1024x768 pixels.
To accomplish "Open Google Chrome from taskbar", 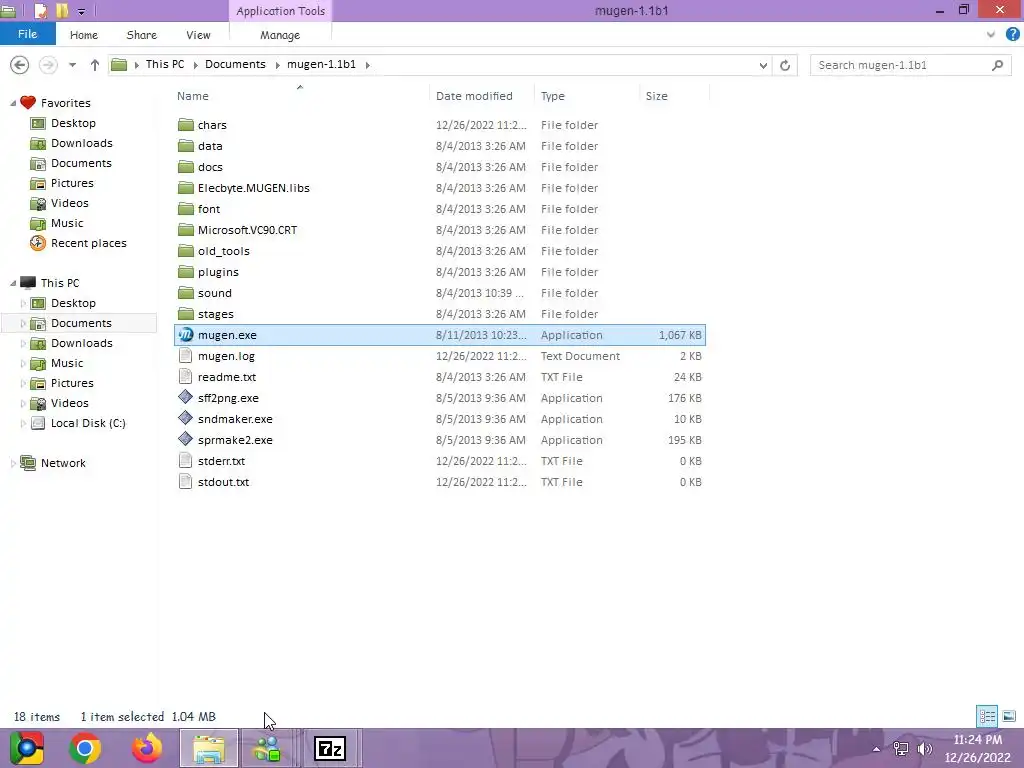I will tap(85, 748).
